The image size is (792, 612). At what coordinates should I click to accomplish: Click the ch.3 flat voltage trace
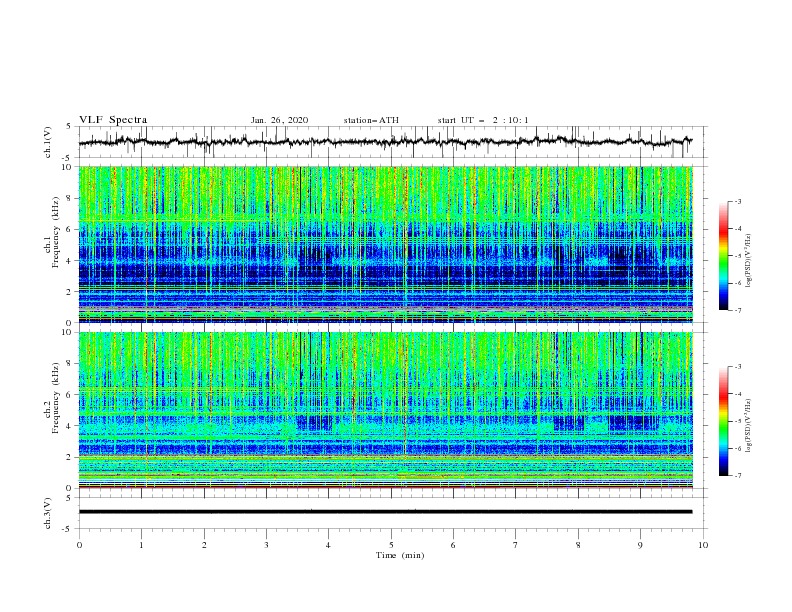pyautogui.click(x=385, y=512)
